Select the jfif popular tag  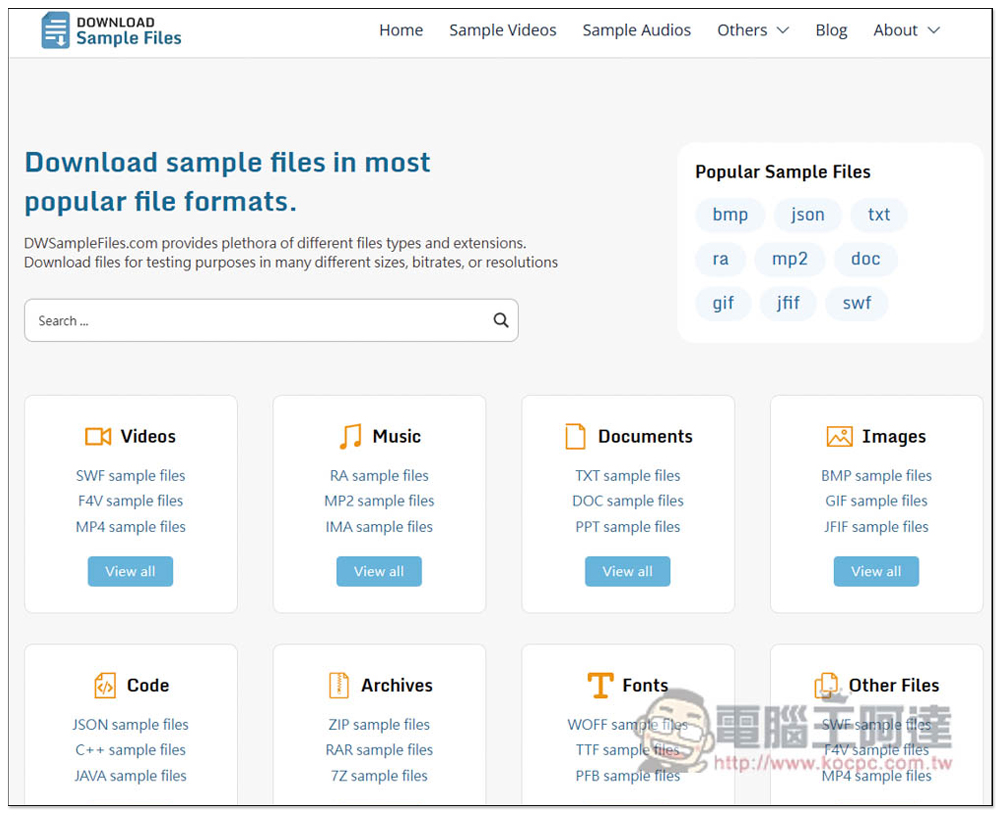[x=788, y=303]
